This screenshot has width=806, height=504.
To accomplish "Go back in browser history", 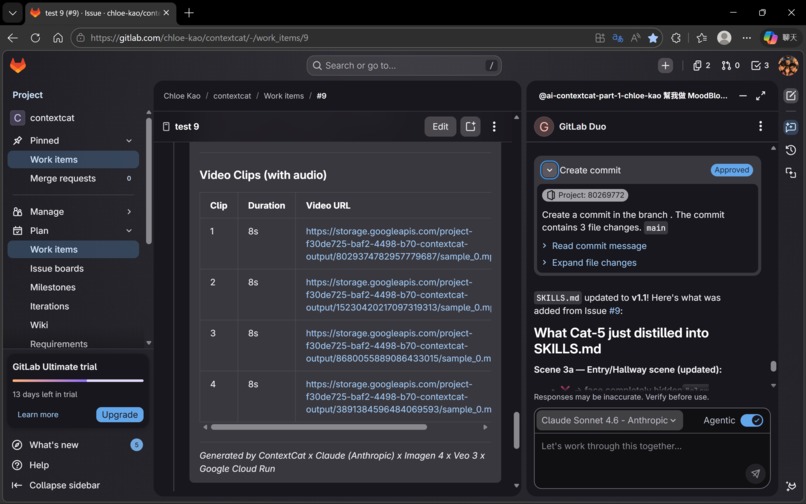I will click(13, 38).
